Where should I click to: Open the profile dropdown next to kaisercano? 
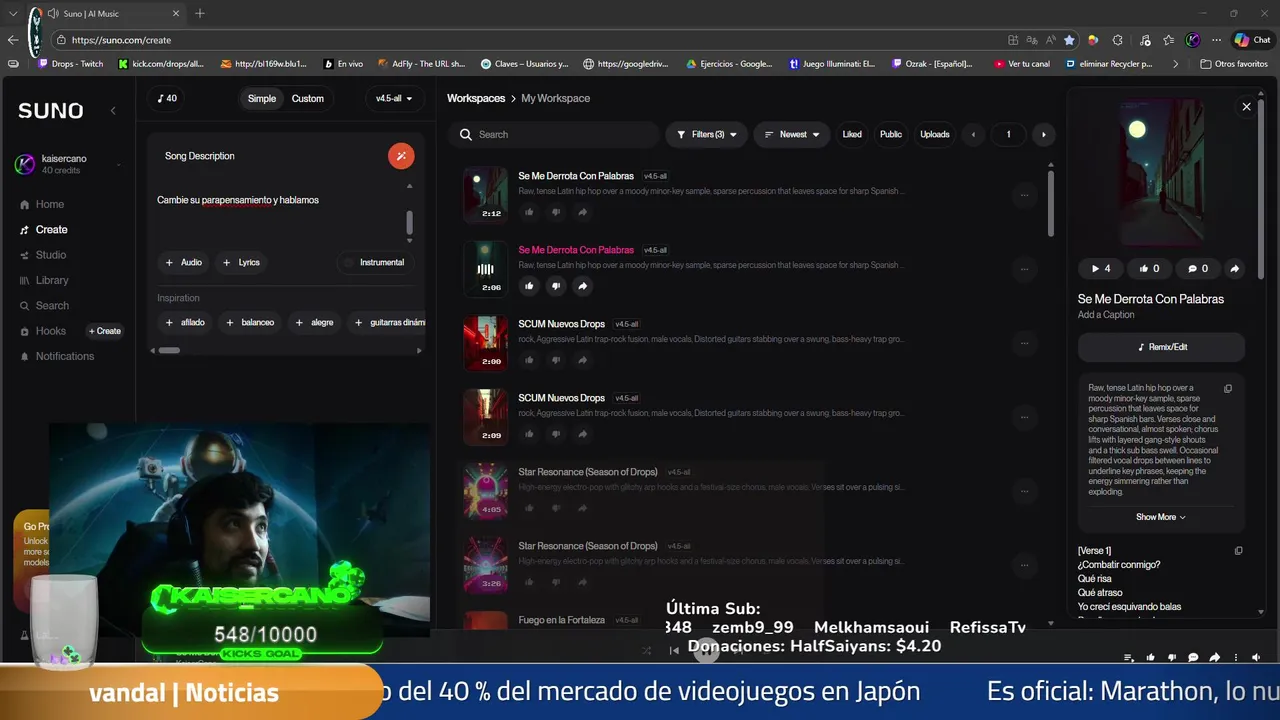pyautogui.click(x=119, y=165)
